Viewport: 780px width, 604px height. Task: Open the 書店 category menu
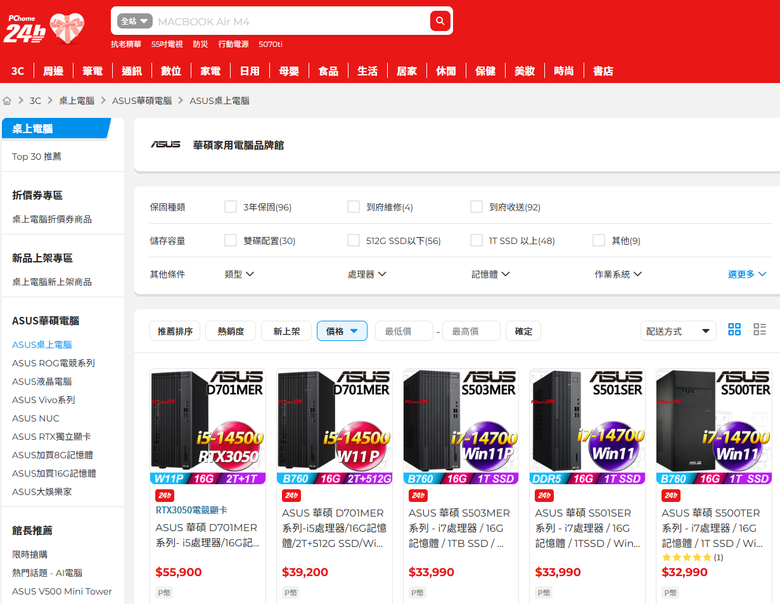tap(603, 71)
